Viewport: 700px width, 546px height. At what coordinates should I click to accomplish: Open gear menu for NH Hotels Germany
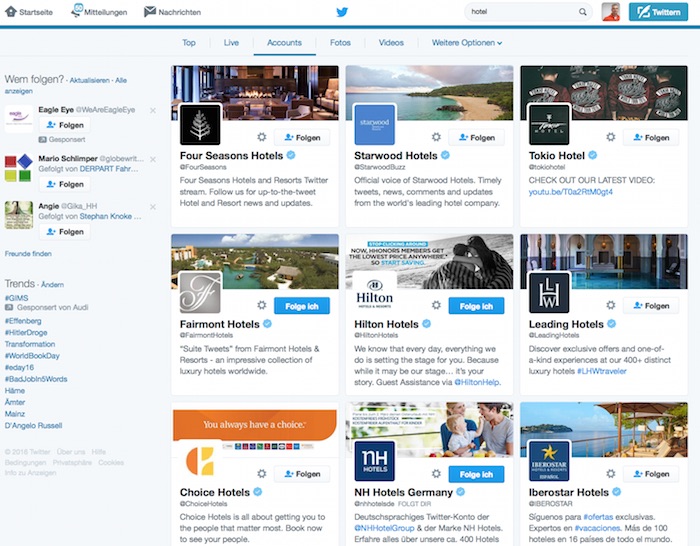pos(436,474)
